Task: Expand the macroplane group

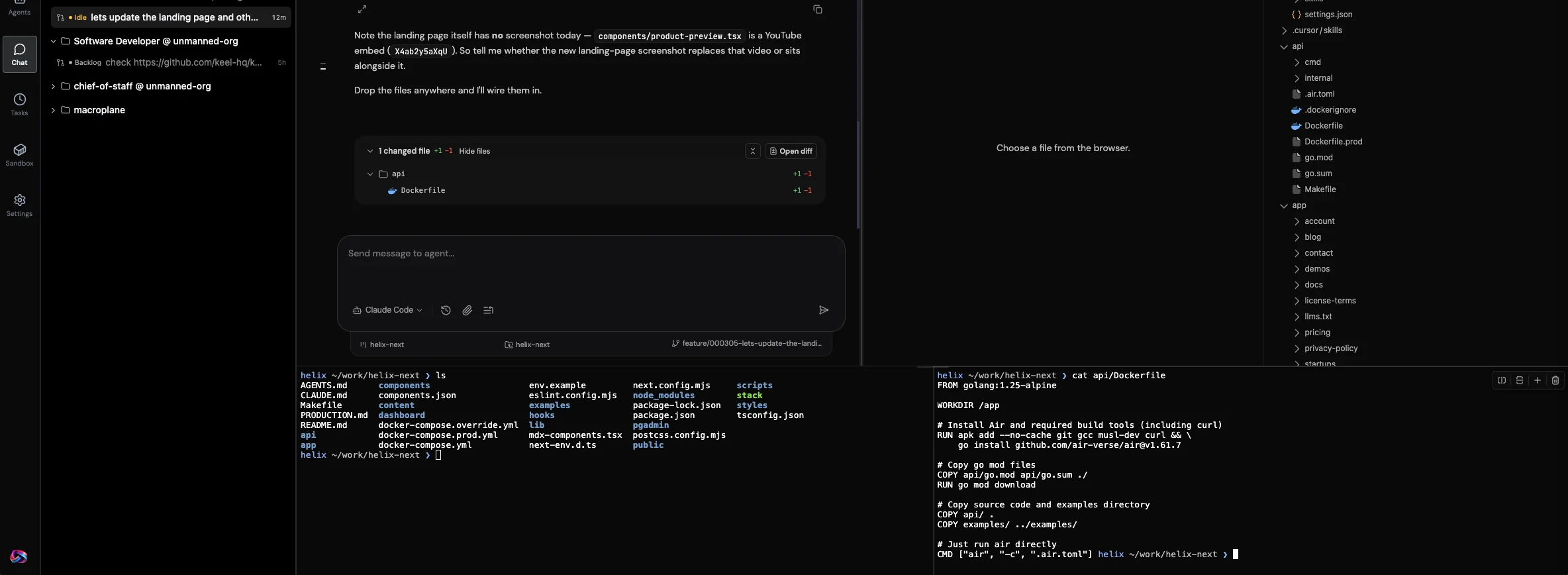Action: 54,110
